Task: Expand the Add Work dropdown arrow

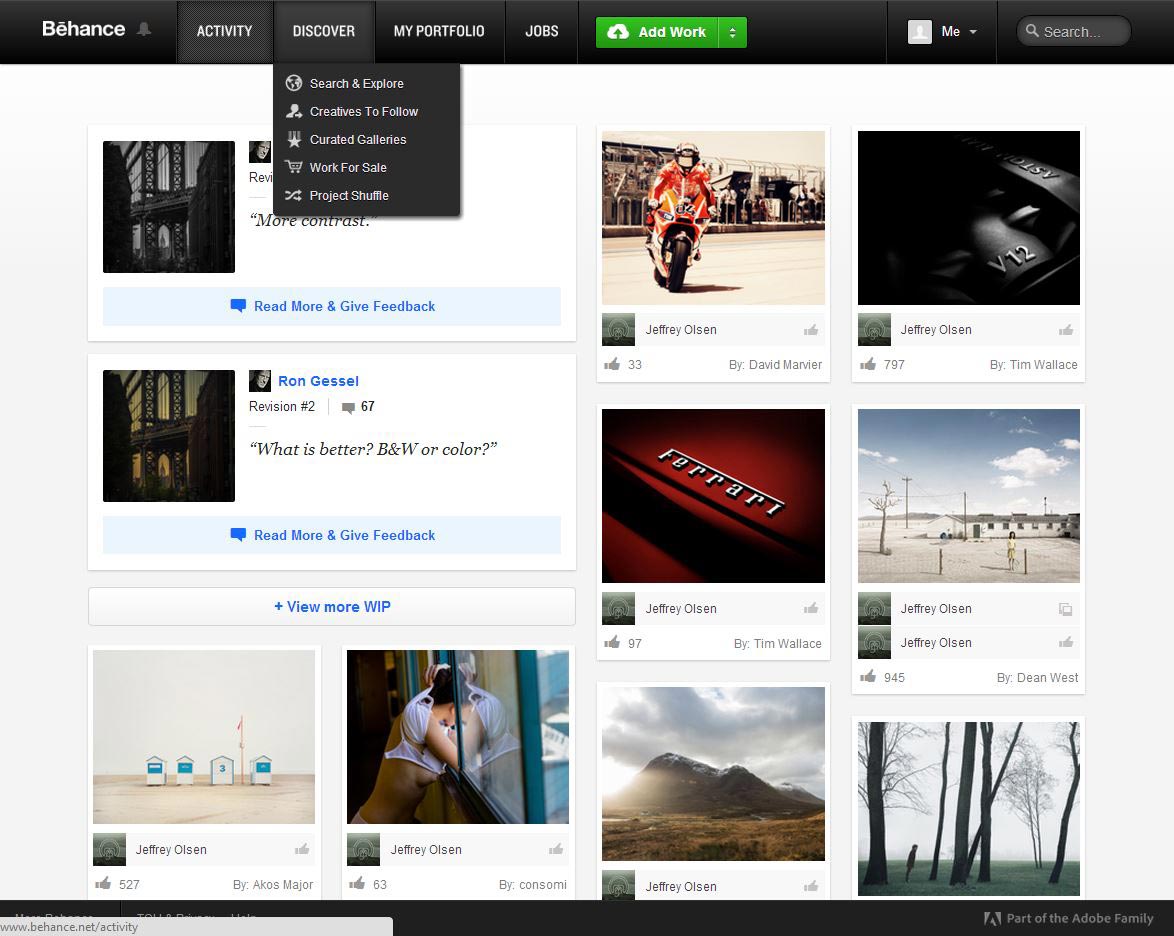Action: (x=732, y=32)
